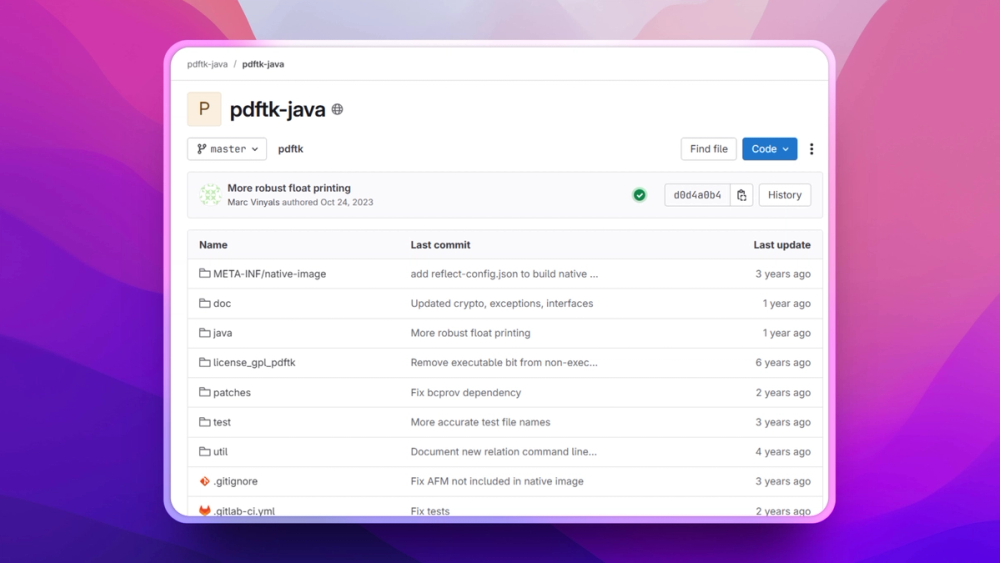The image size is (1000, 563).
Task: Open the .gitlab-ci.yml file
Action: 244,511
